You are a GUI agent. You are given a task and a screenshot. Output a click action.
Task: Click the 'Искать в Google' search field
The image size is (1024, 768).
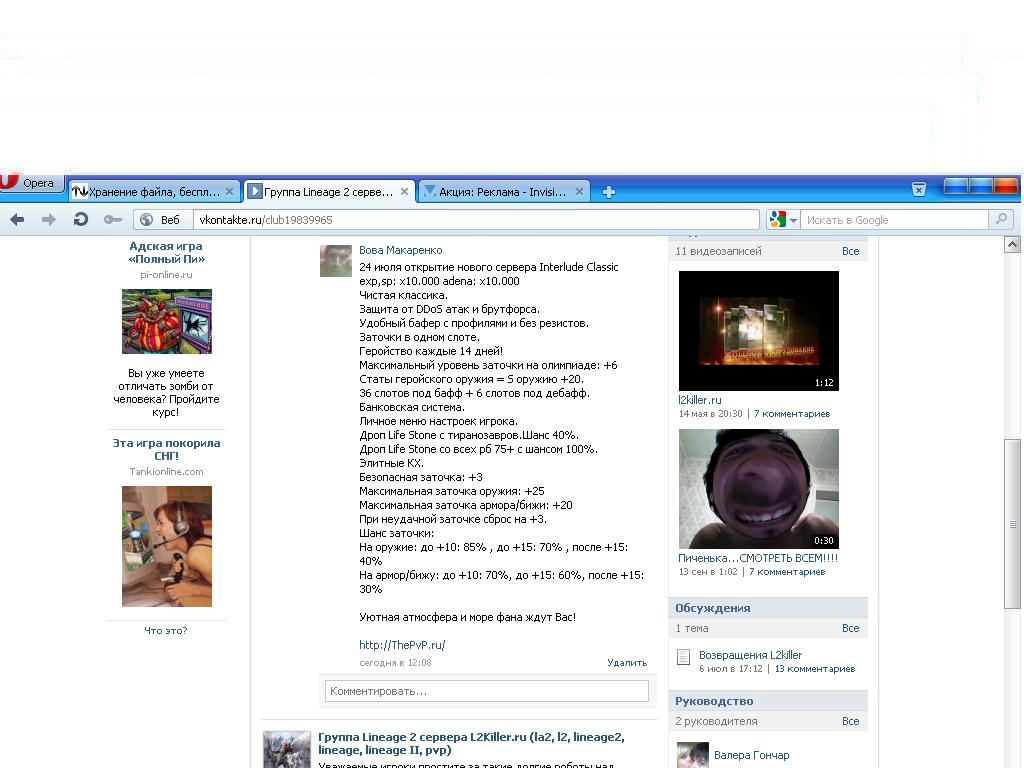[894, 220]
